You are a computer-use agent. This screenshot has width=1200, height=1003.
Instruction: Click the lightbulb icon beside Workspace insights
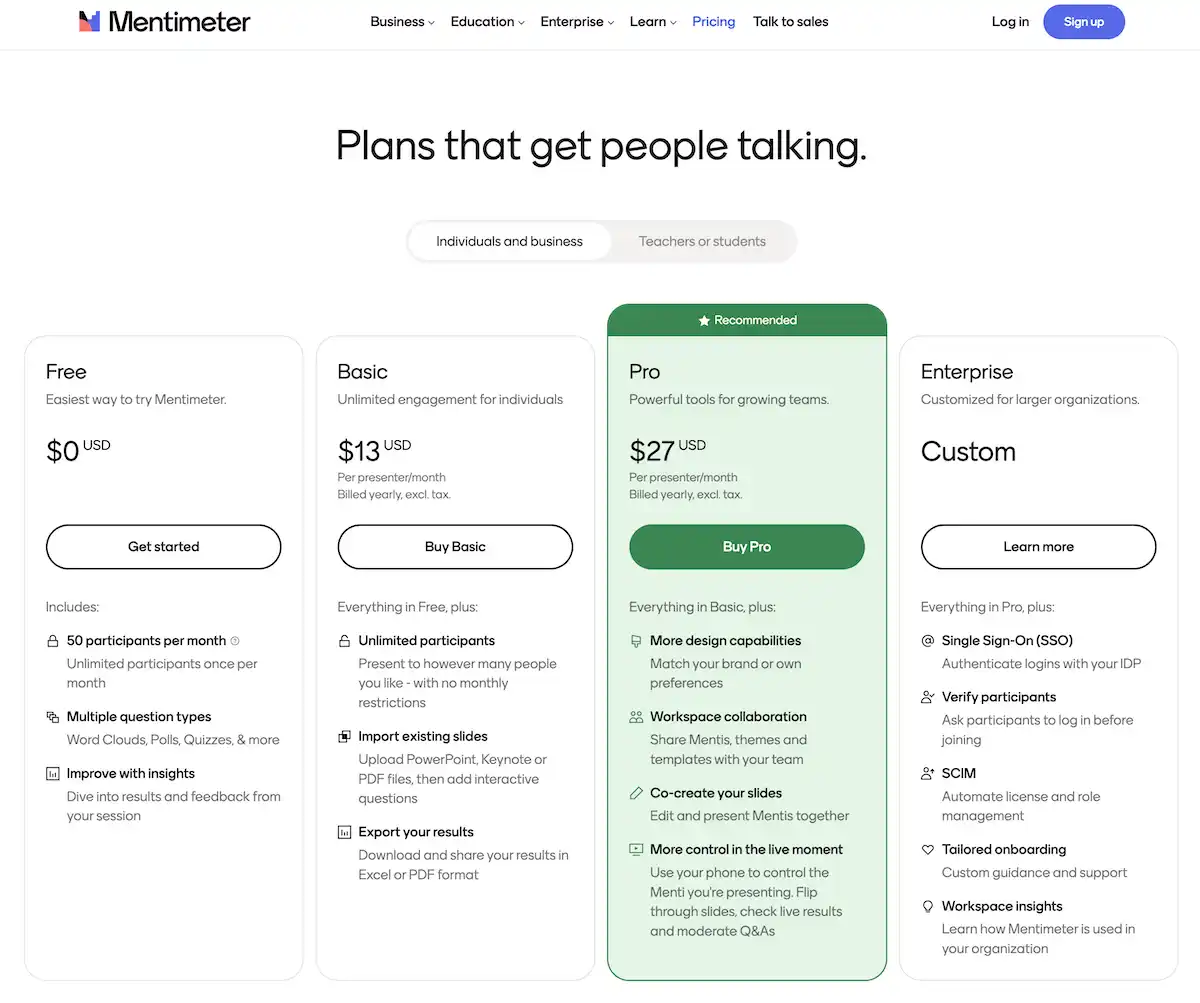[x=927, y=906]
